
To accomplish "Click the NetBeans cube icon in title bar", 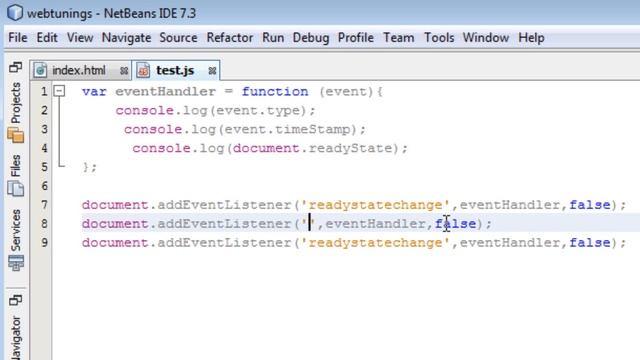I will (x=15, y=12).
